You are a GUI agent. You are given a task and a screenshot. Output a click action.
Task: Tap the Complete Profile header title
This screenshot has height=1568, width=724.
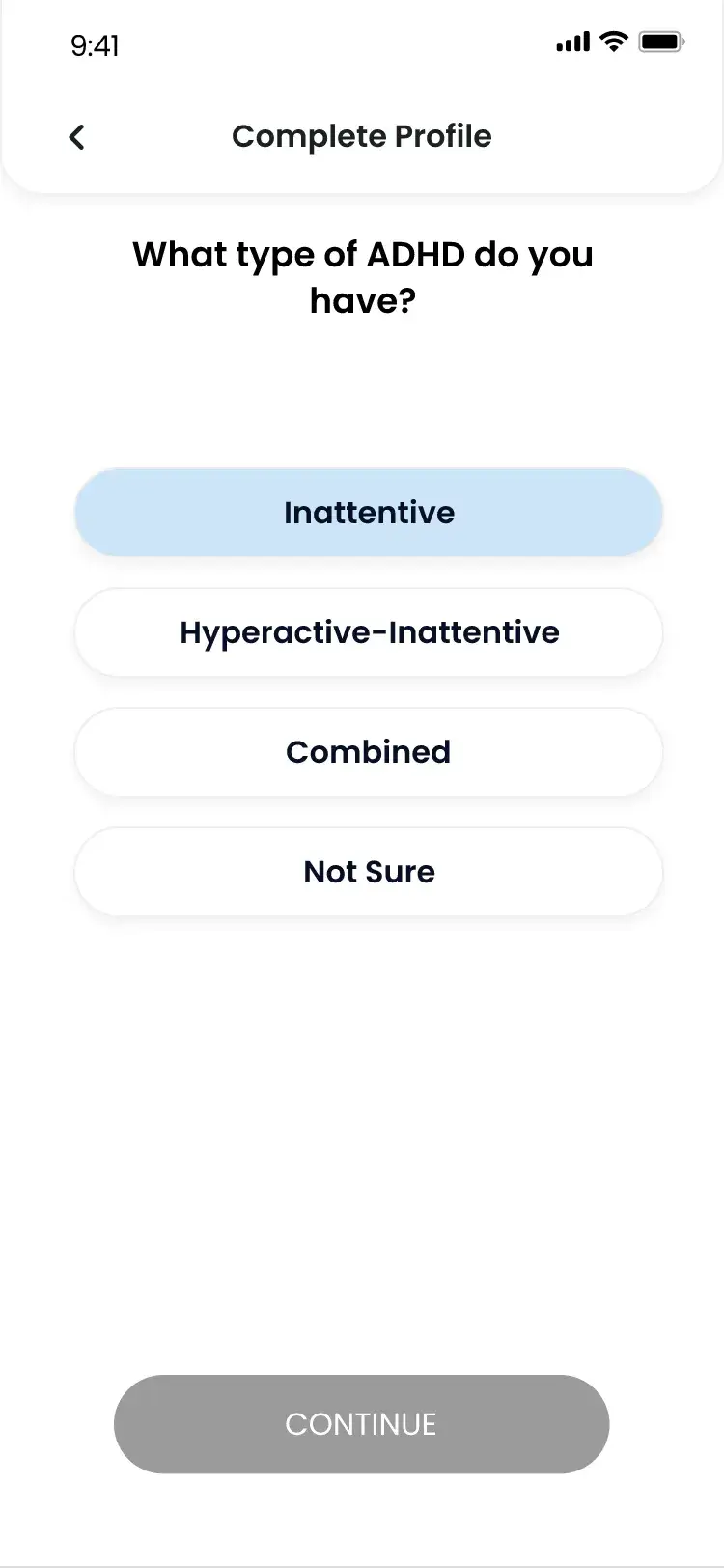pos(362,136)
